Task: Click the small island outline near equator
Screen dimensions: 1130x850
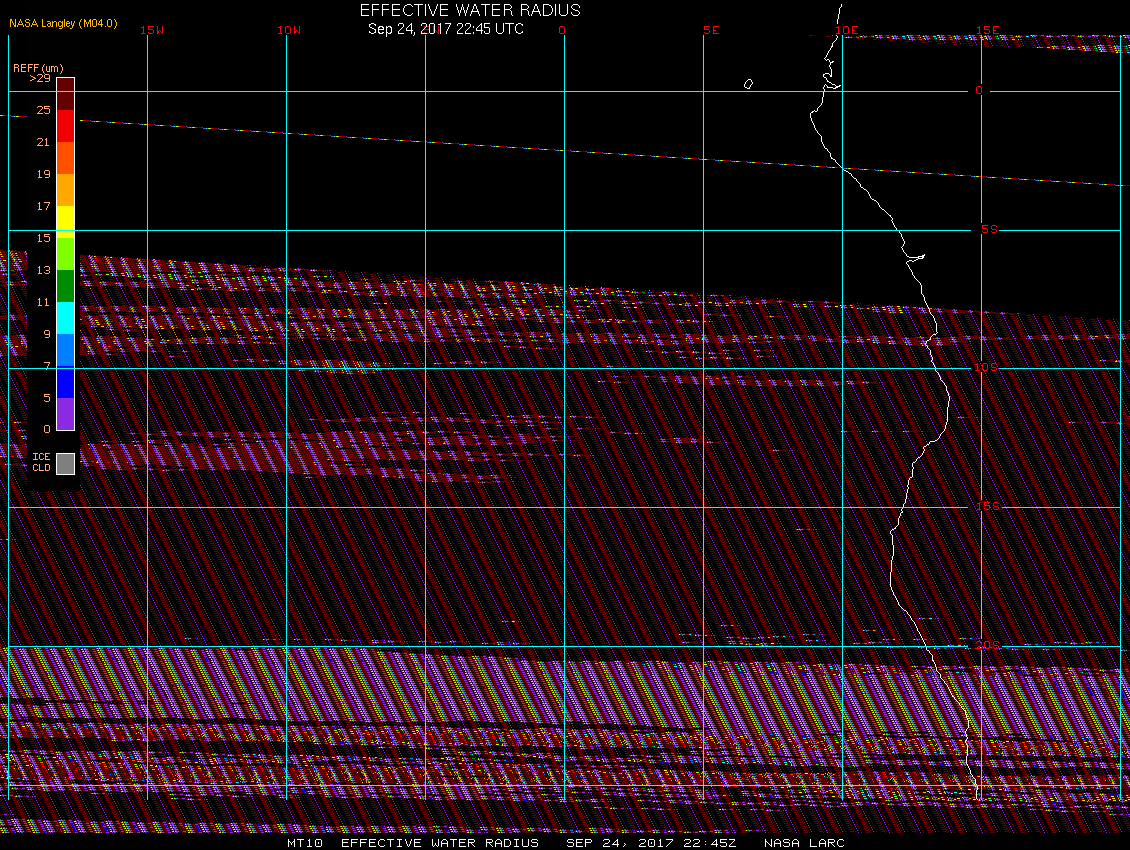Action: [748, 84]
